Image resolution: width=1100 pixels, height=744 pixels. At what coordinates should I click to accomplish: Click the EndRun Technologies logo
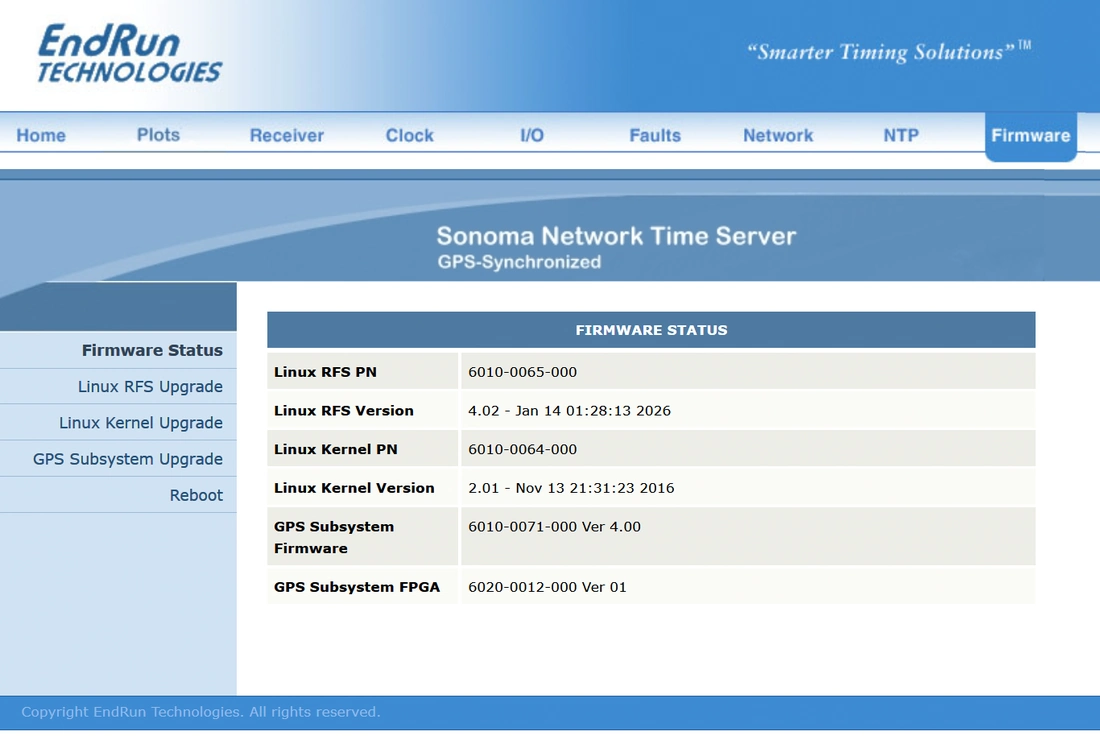coord(130,53)
